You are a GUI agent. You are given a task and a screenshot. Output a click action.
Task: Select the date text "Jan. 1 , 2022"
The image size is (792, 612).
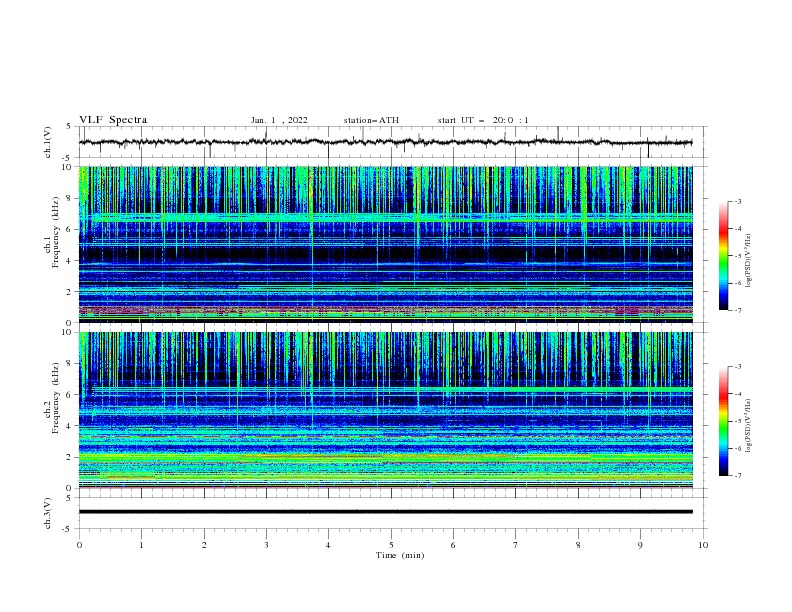[279, 120]
